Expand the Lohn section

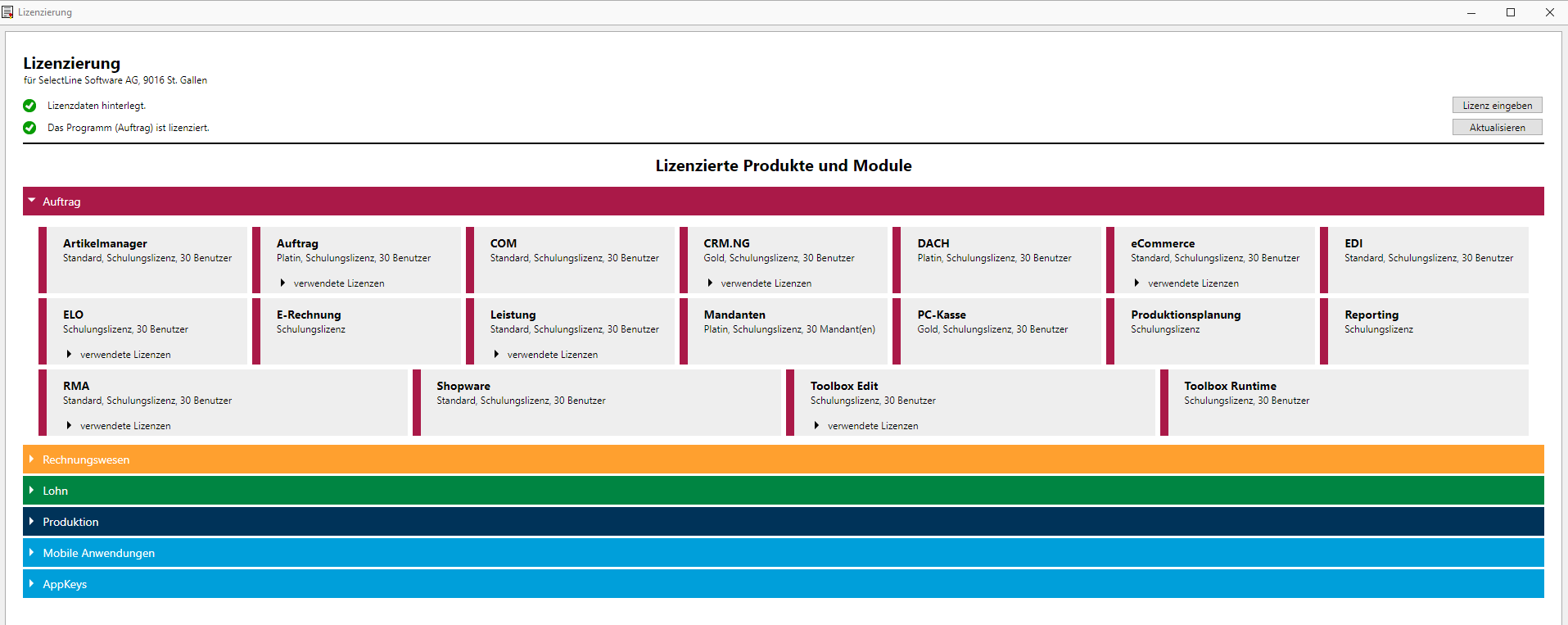(783, 491)
